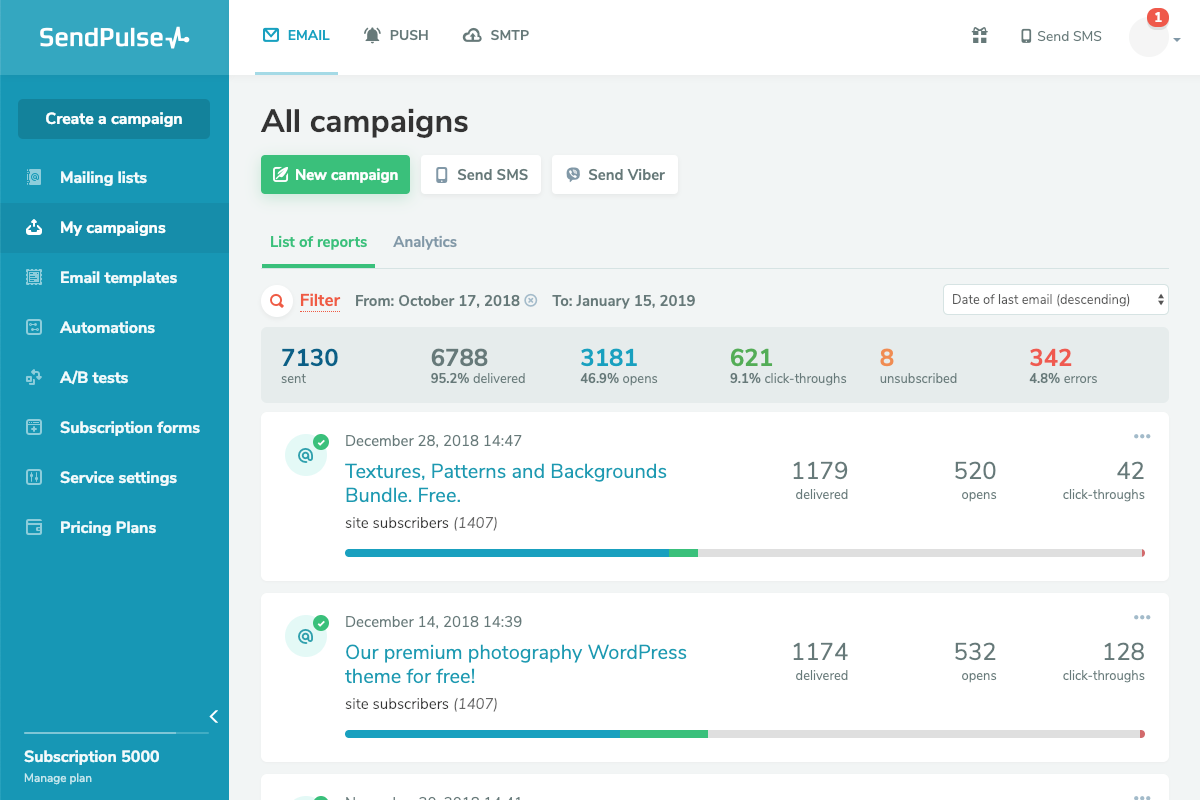This screenshot has height=800, width=1200.
Task: Click the 42 click-throughs count
Action: click(1104, 478)
